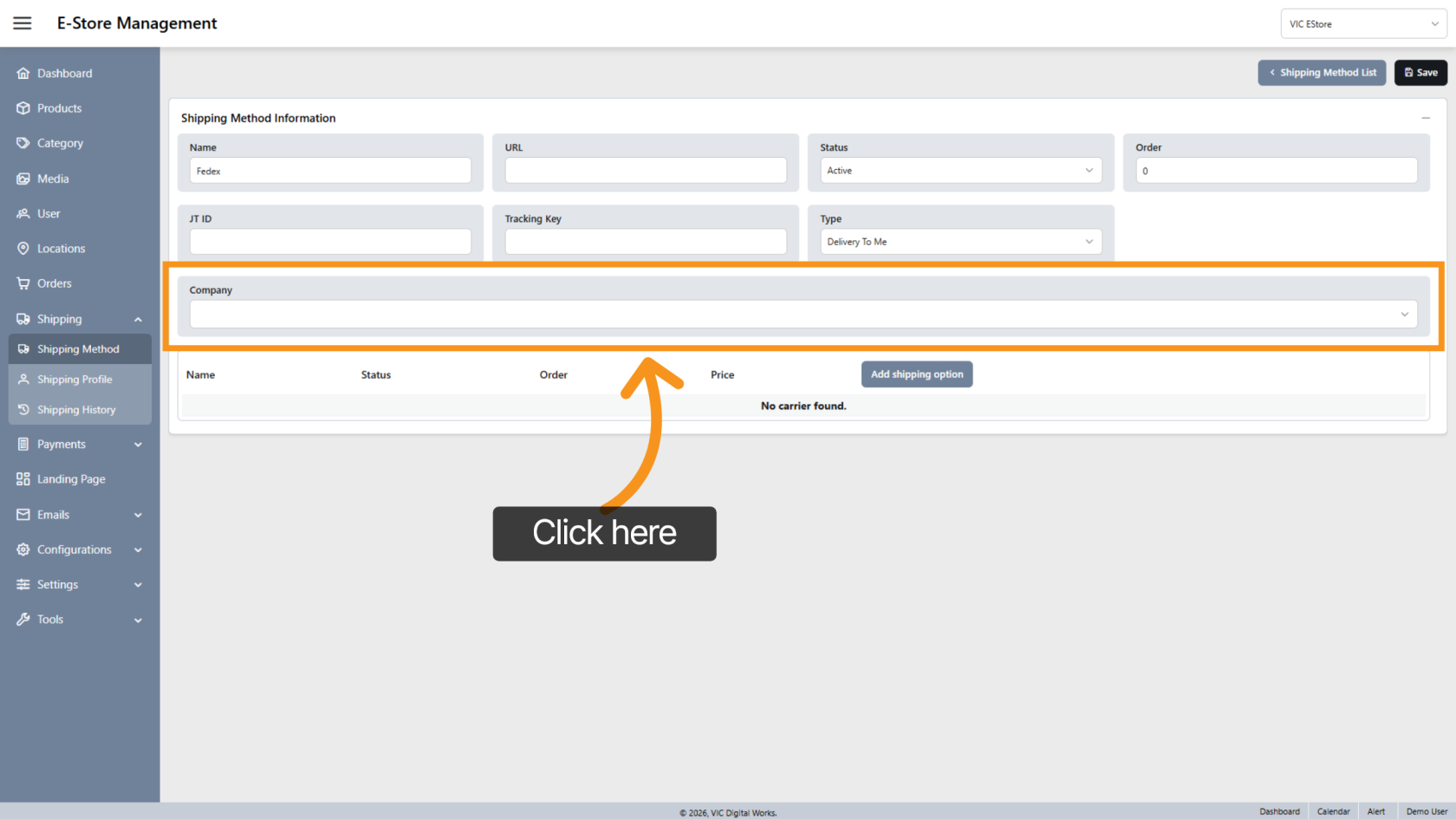The width and height of the screenshot is (1456, 819).
Task: Open the Type dropdown showing Delivery To Me
Action: (960, 242)
